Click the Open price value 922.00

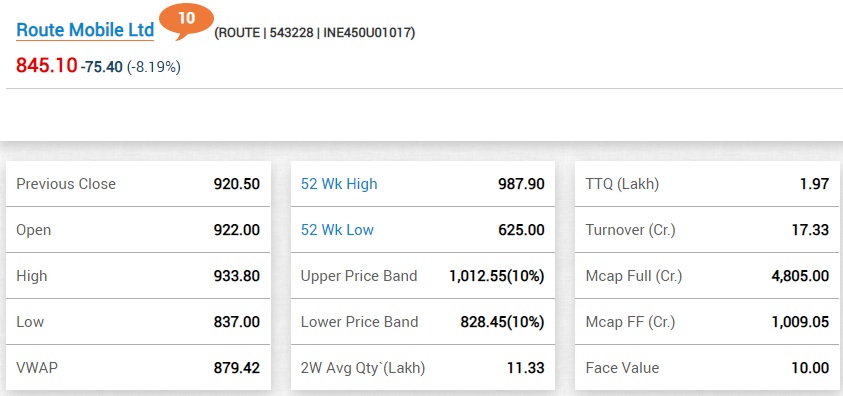tap(237, 230)
